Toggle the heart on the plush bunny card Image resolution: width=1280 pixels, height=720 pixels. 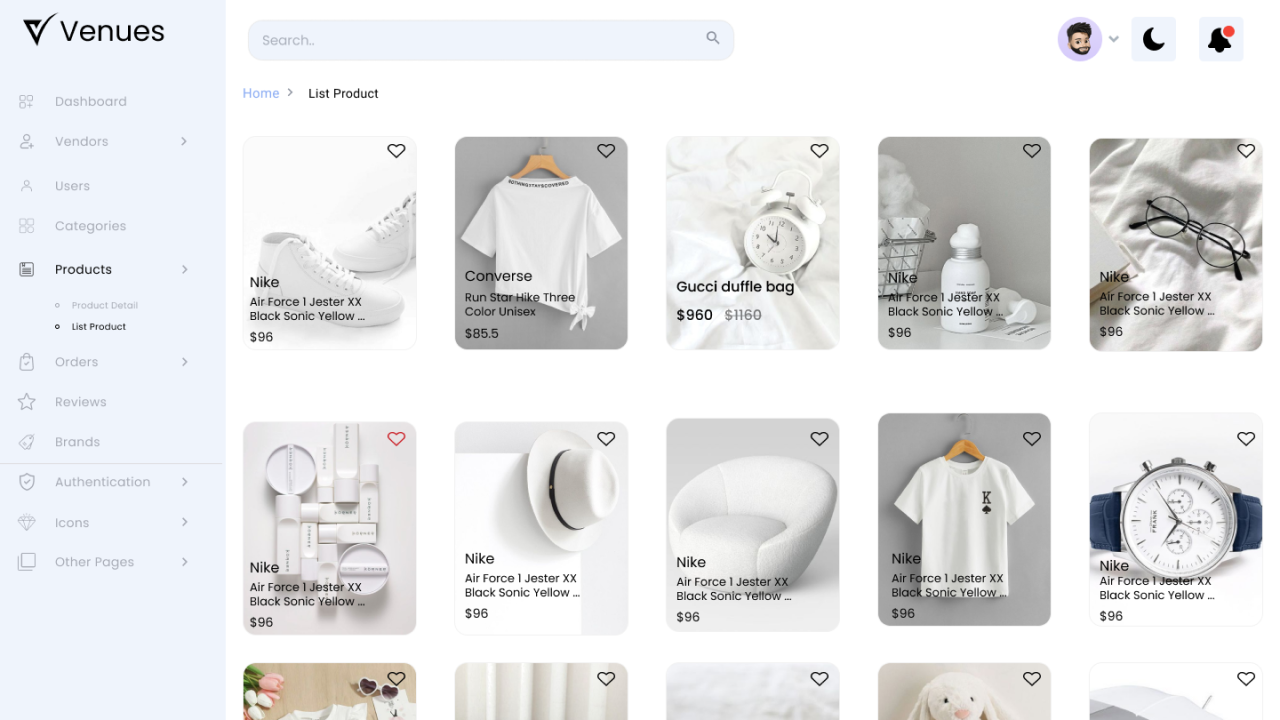point(1032,679)
